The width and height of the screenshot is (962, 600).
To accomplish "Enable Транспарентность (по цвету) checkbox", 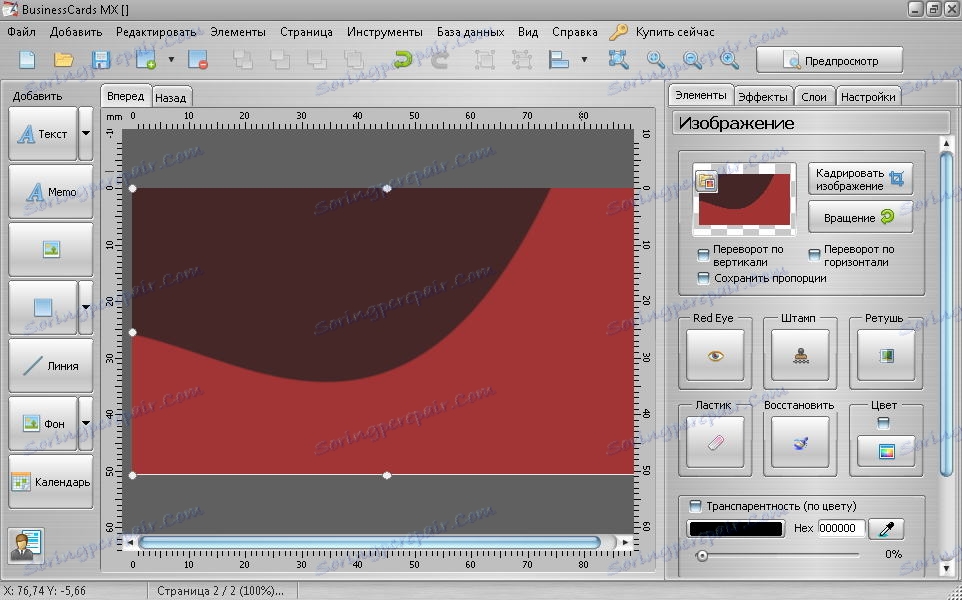I will tap(696, 506).
